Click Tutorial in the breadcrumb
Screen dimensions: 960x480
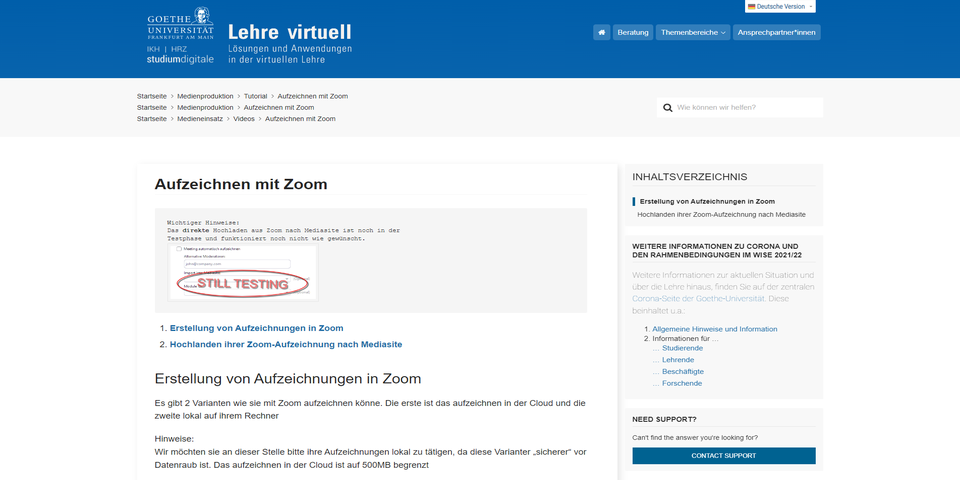[x=255, y=97]
